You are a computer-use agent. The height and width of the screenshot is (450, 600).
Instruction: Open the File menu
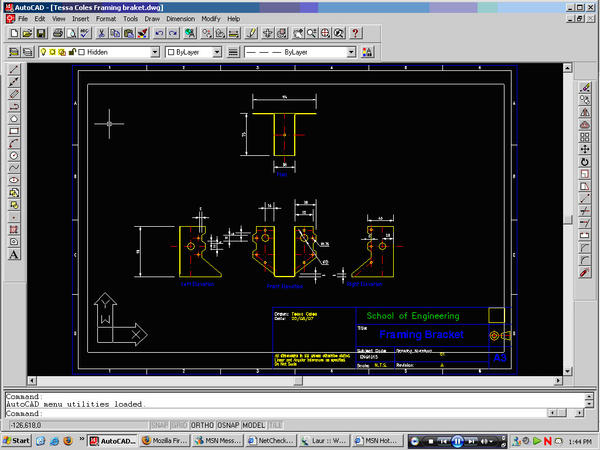(x=23, y=19)
